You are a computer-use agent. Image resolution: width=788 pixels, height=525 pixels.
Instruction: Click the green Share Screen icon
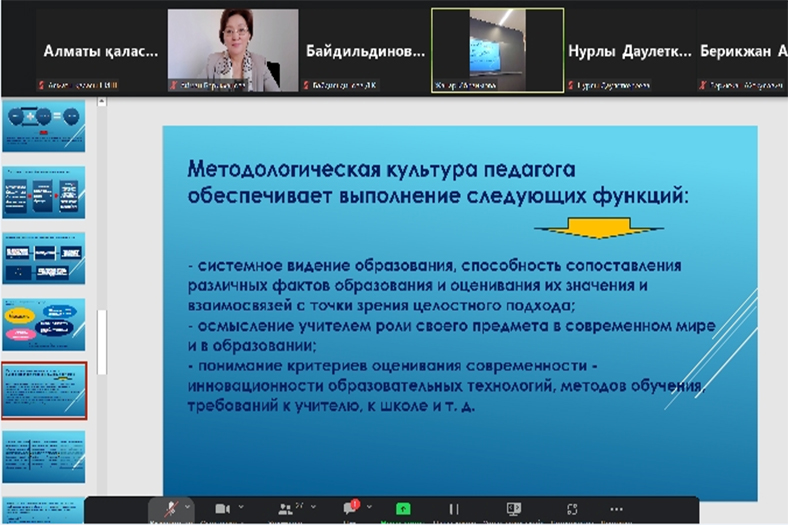[x=403, y=509]
